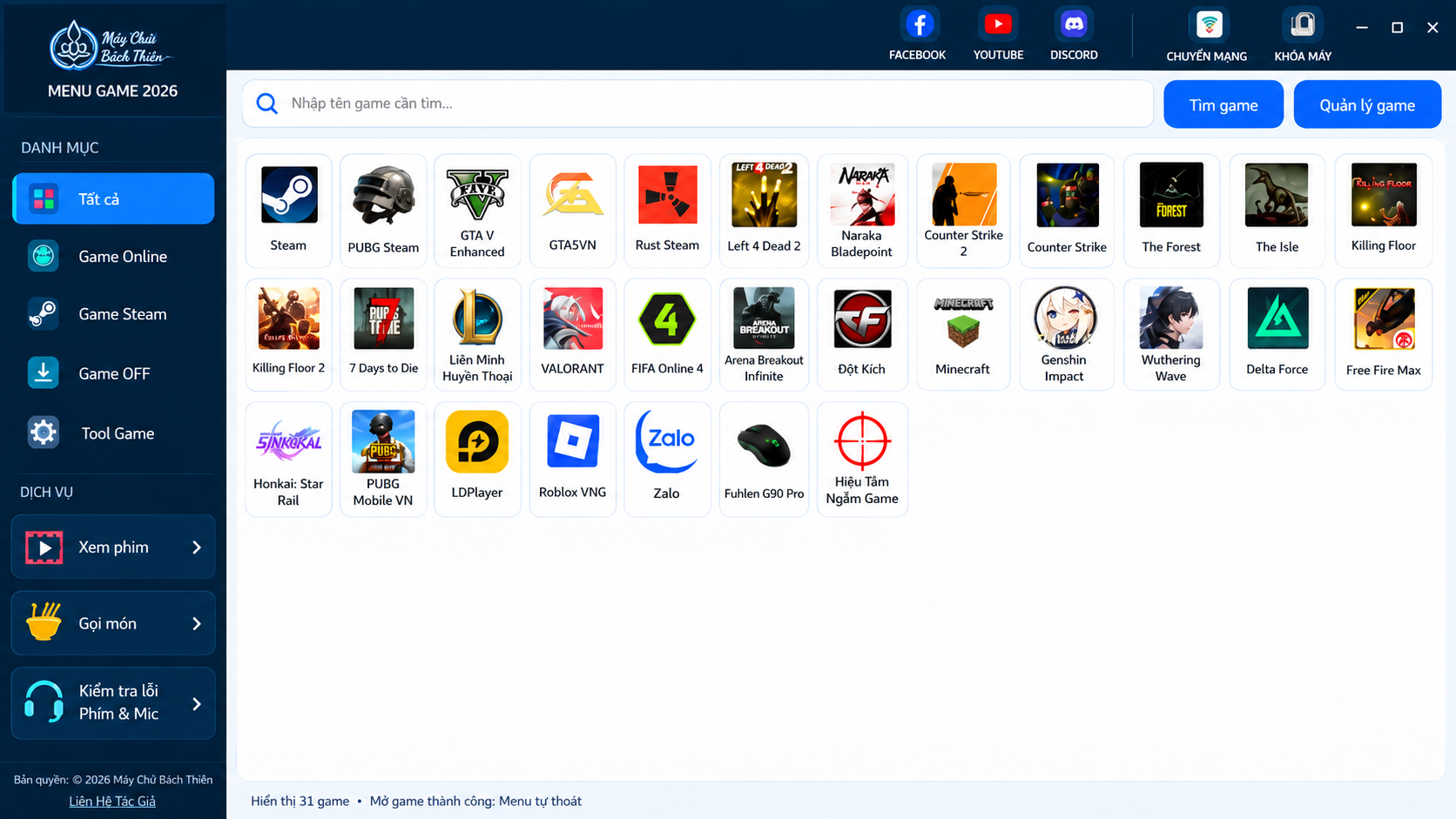Click the Khóa Máy lock icon
This screenshot has height=819, width=1456.
click(x=1303, y=25)
